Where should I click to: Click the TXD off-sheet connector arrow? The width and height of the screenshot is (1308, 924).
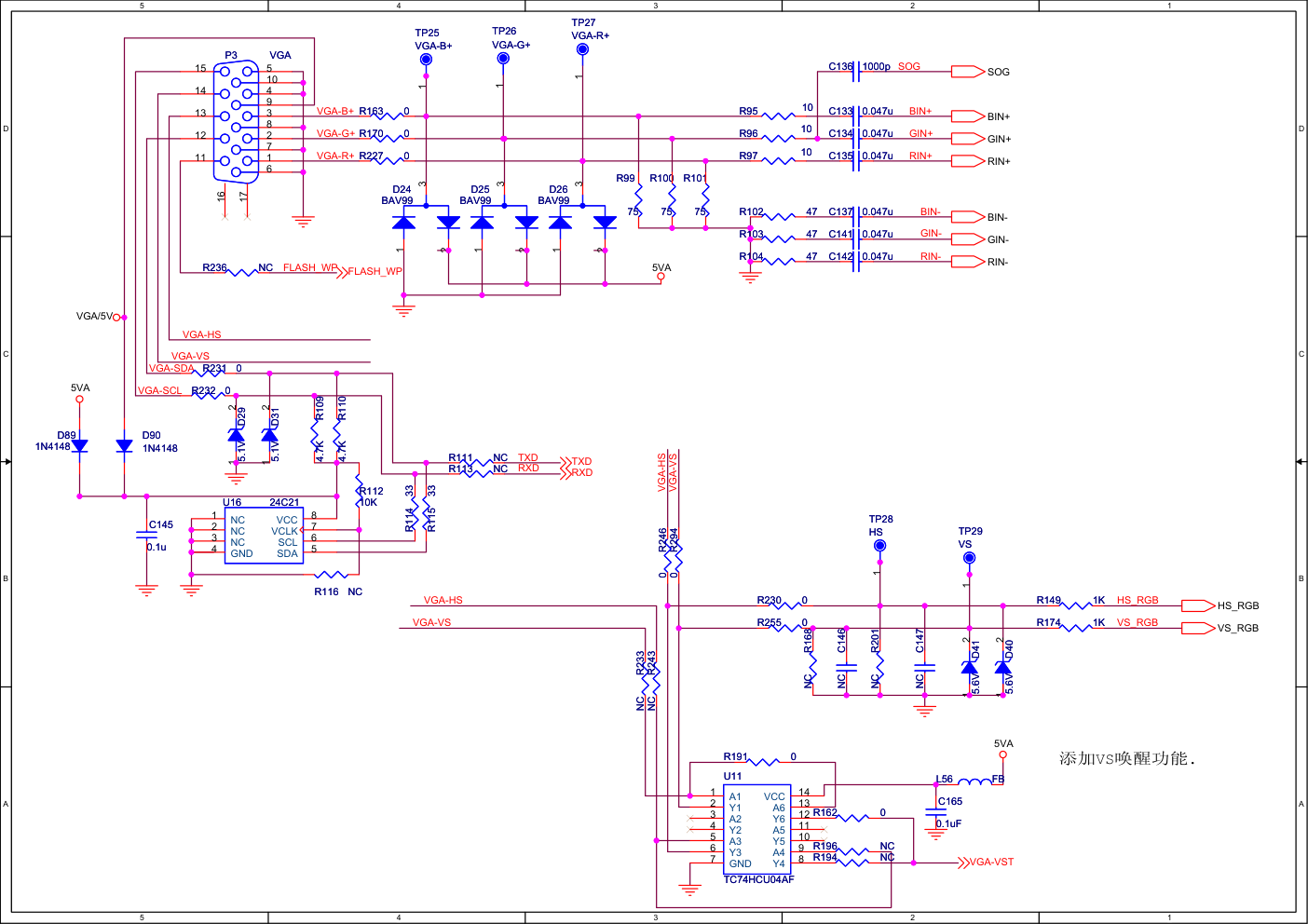point(565,462)
